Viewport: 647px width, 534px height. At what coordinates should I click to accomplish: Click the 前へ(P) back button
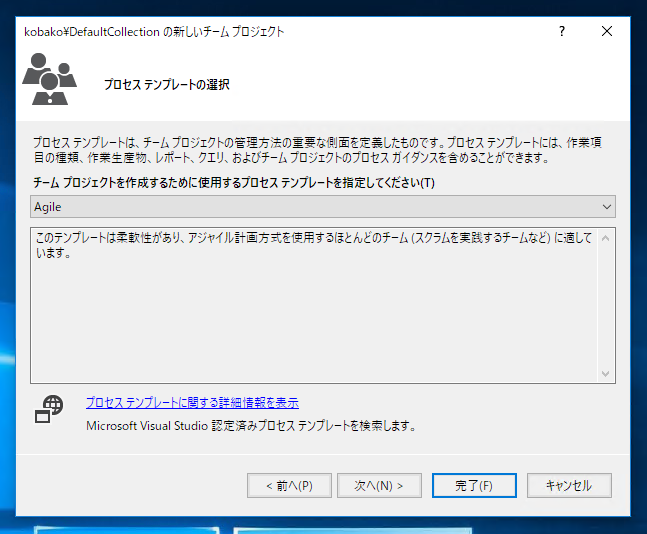pyautogui.click(x=289, y=486)
